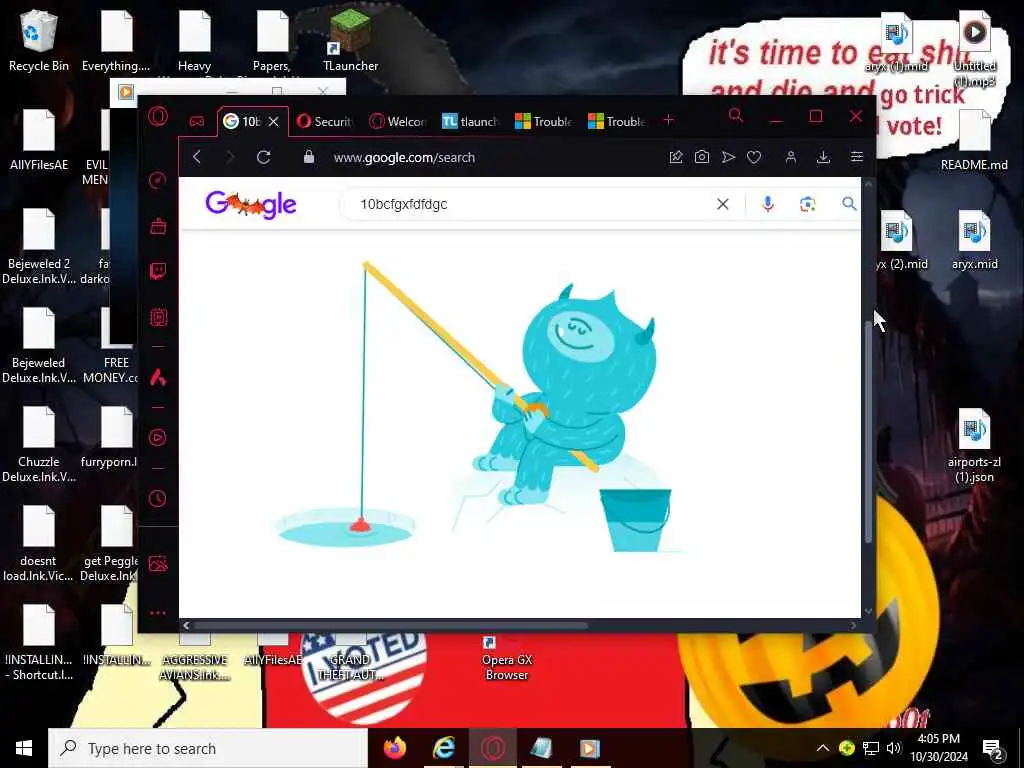Click the right arrow of horizontal scrollbar

853,626
